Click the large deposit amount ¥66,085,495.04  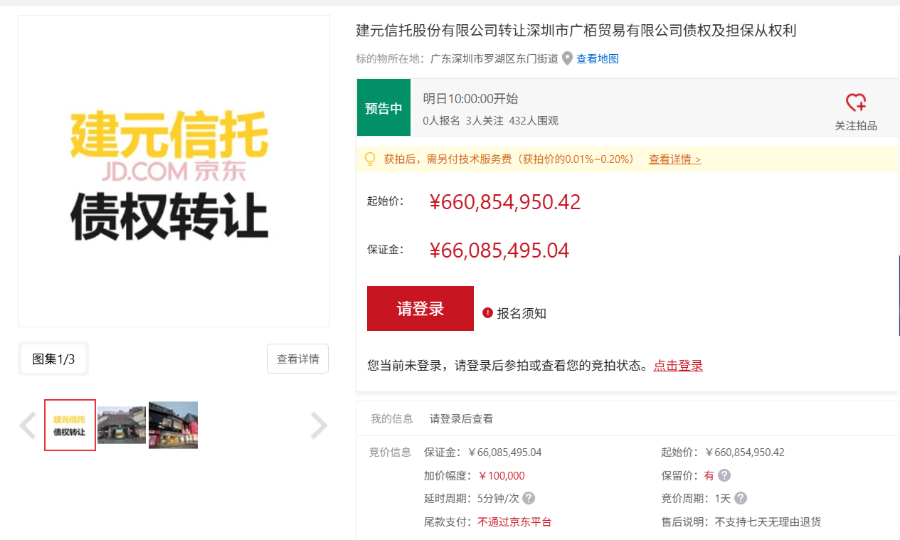tap(499, 250)
